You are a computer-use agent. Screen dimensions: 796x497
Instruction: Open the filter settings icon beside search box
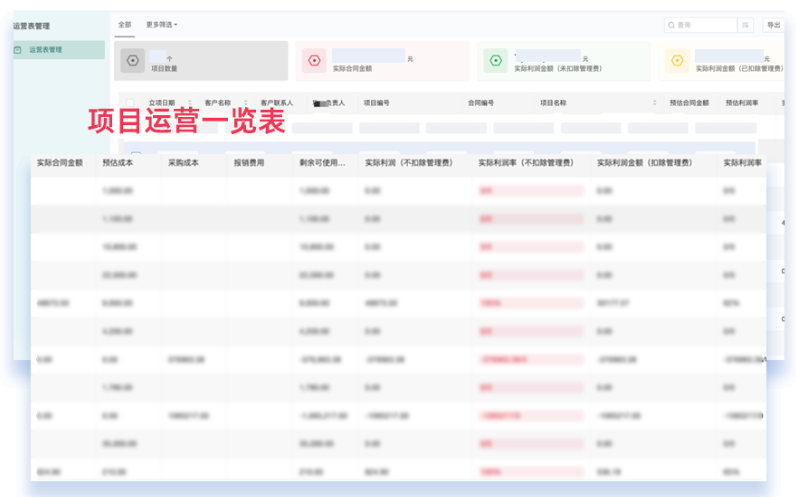(x=745, y=25)
